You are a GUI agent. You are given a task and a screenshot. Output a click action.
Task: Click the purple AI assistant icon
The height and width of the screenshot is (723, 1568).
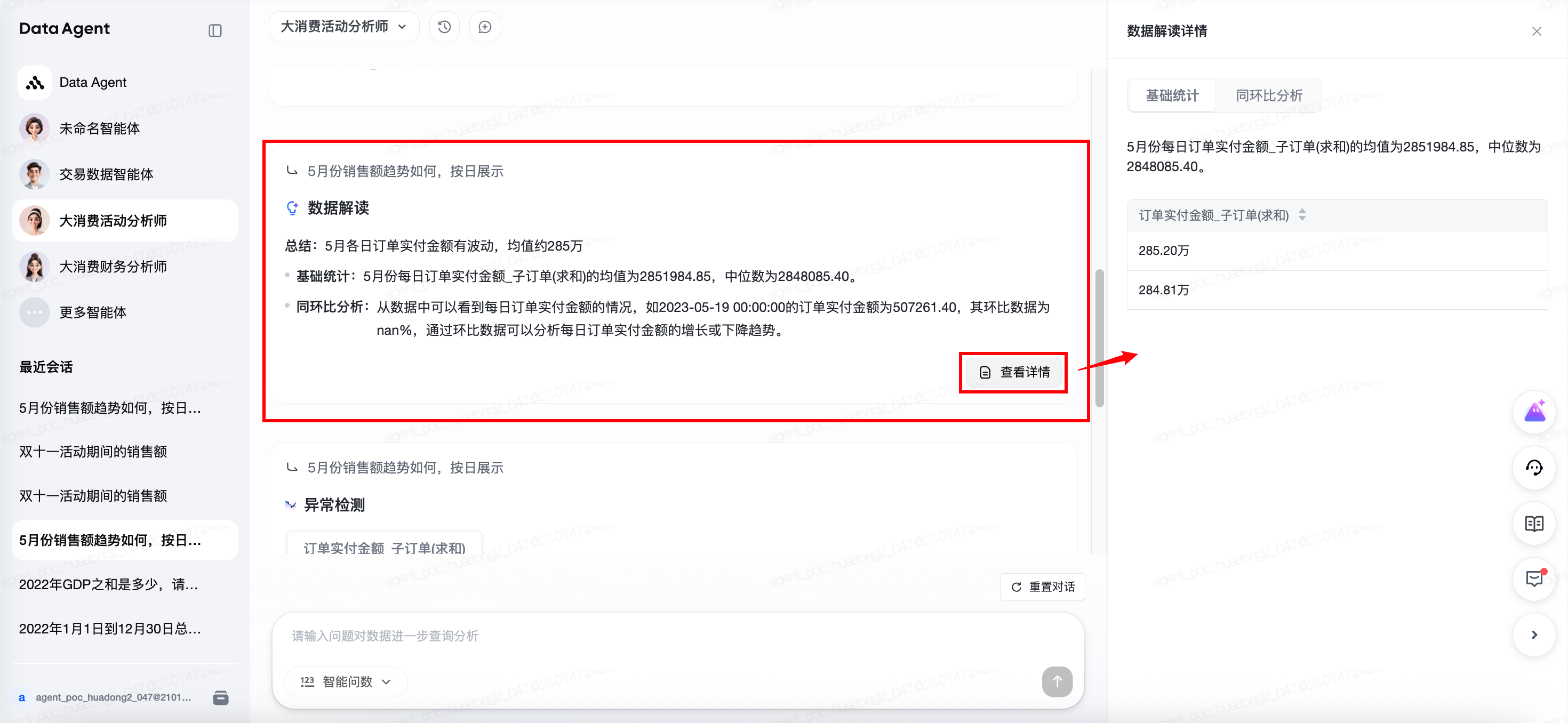1534,412
